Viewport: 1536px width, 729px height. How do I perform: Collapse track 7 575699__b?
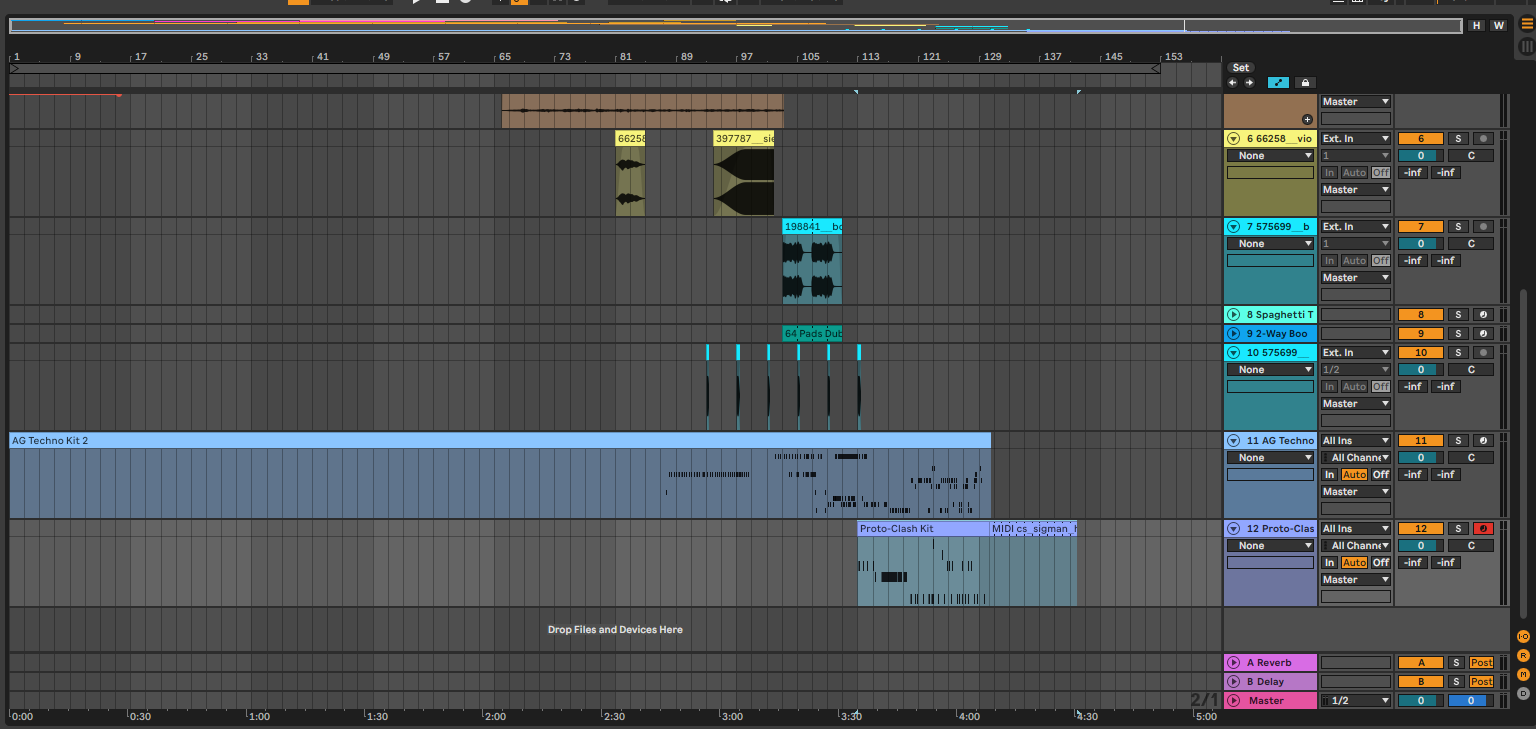1234,227
